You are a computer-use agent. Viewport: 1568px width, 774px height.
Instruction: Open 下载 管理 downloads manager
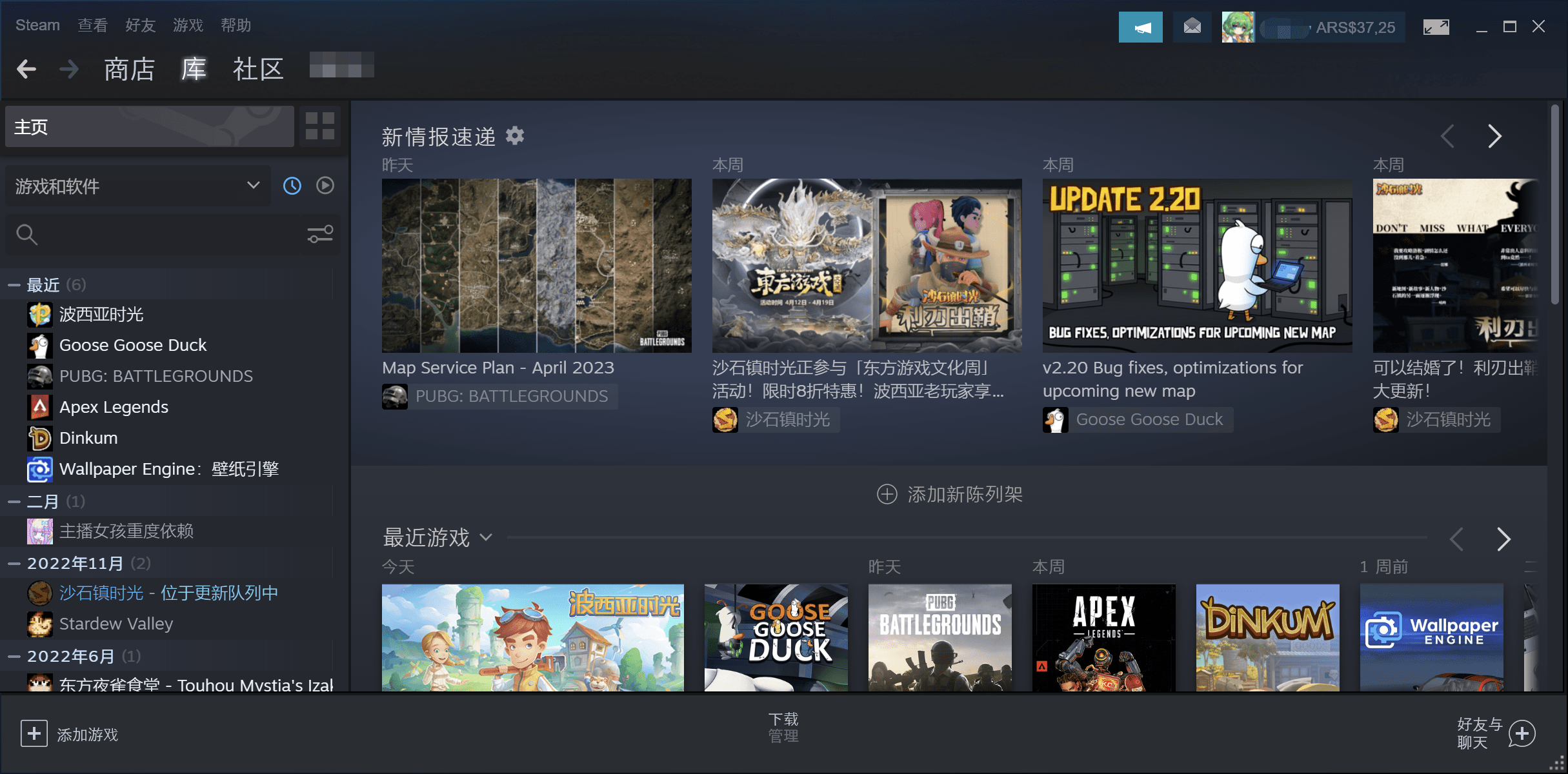(x=783, y=728)
